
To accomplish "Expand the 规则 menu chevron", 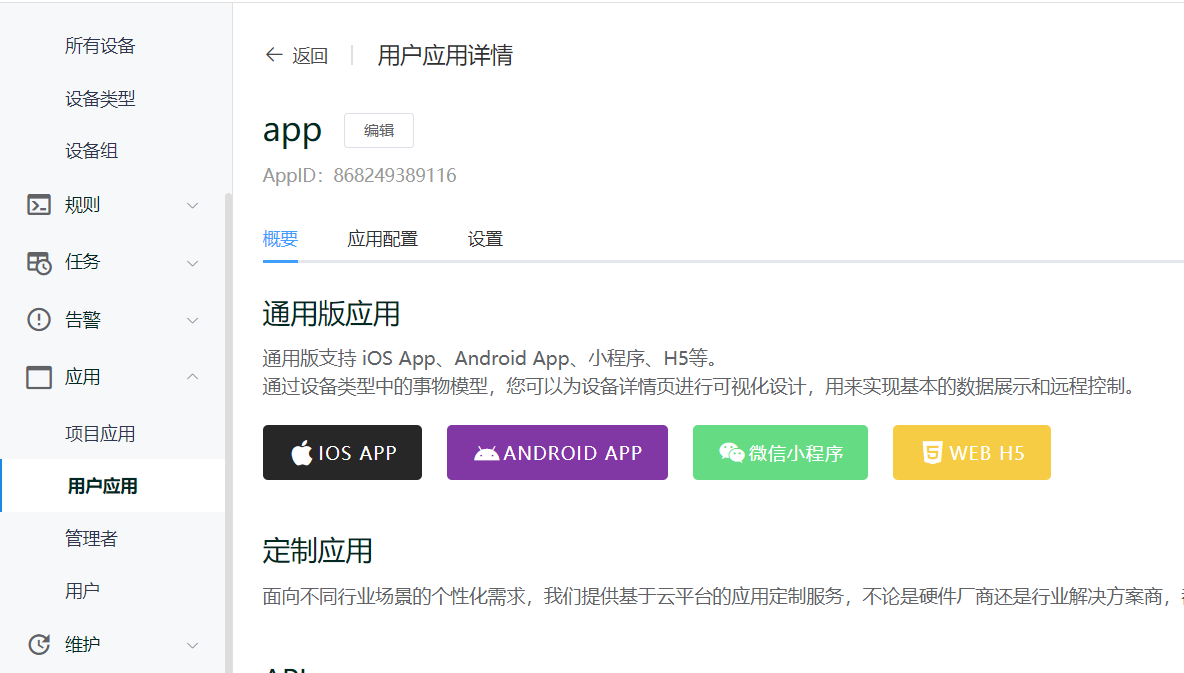I will coord(193,205).
